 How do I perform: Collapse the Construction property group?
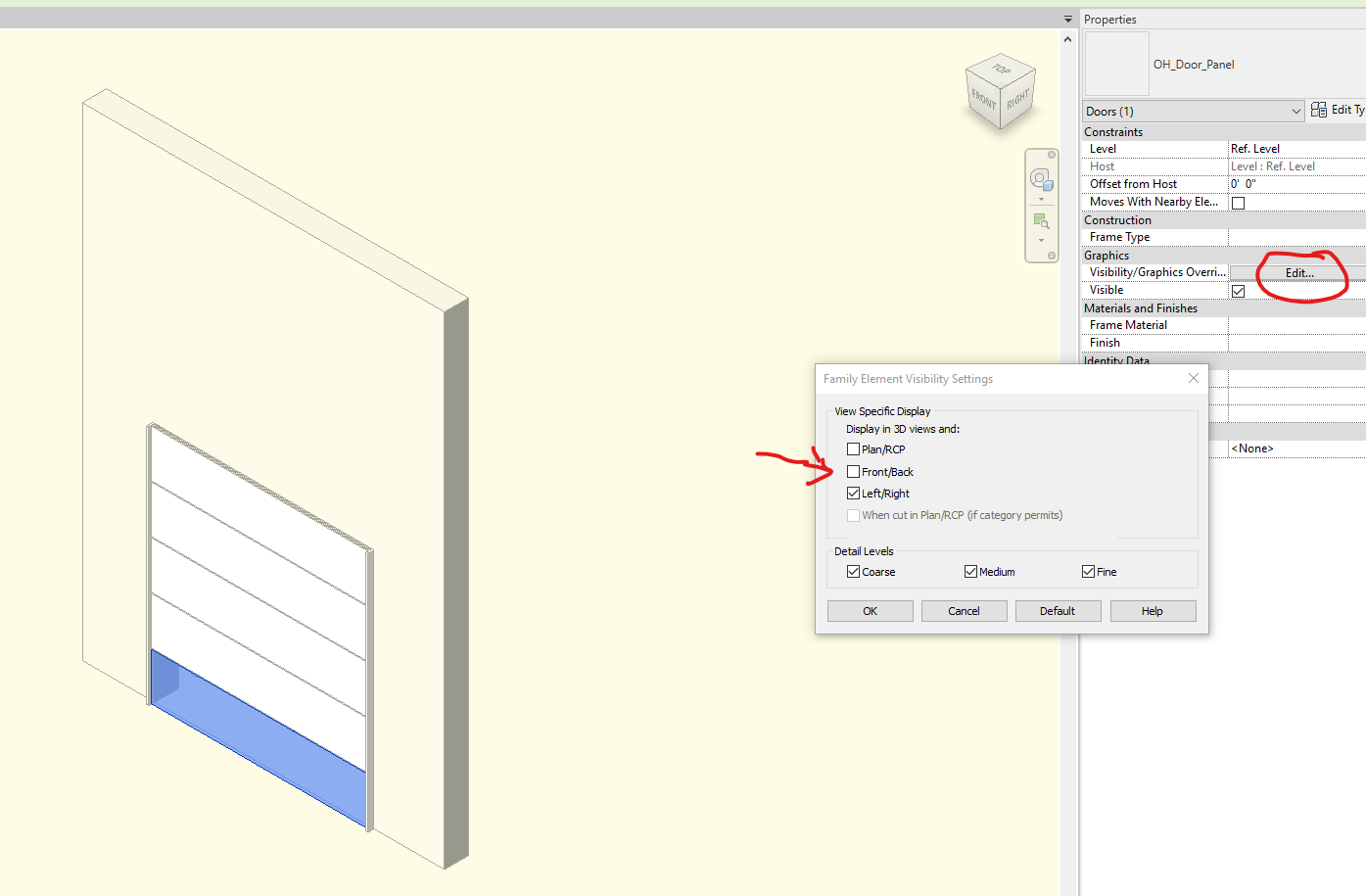coord(1224,220)
